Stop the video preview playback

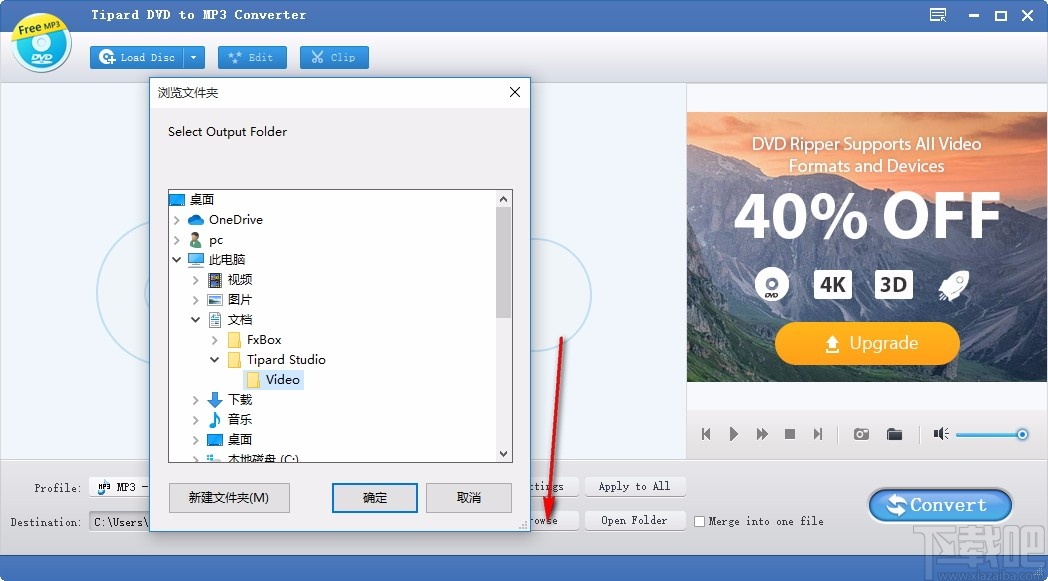tap(789, 434)
